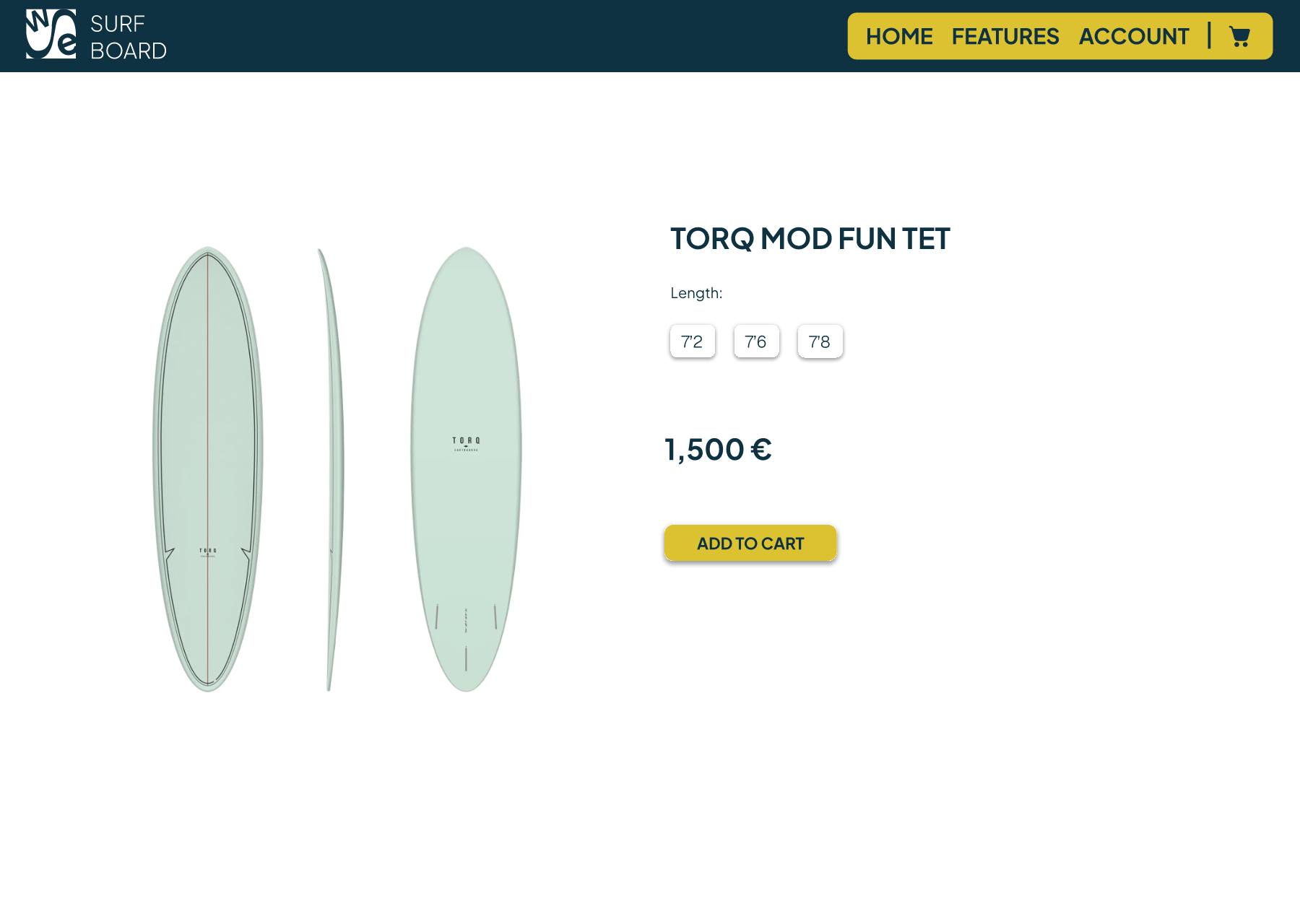Open the shopping cart icon
The width and height of the screenshot is (1300, 924).
tap(1239, 36)
